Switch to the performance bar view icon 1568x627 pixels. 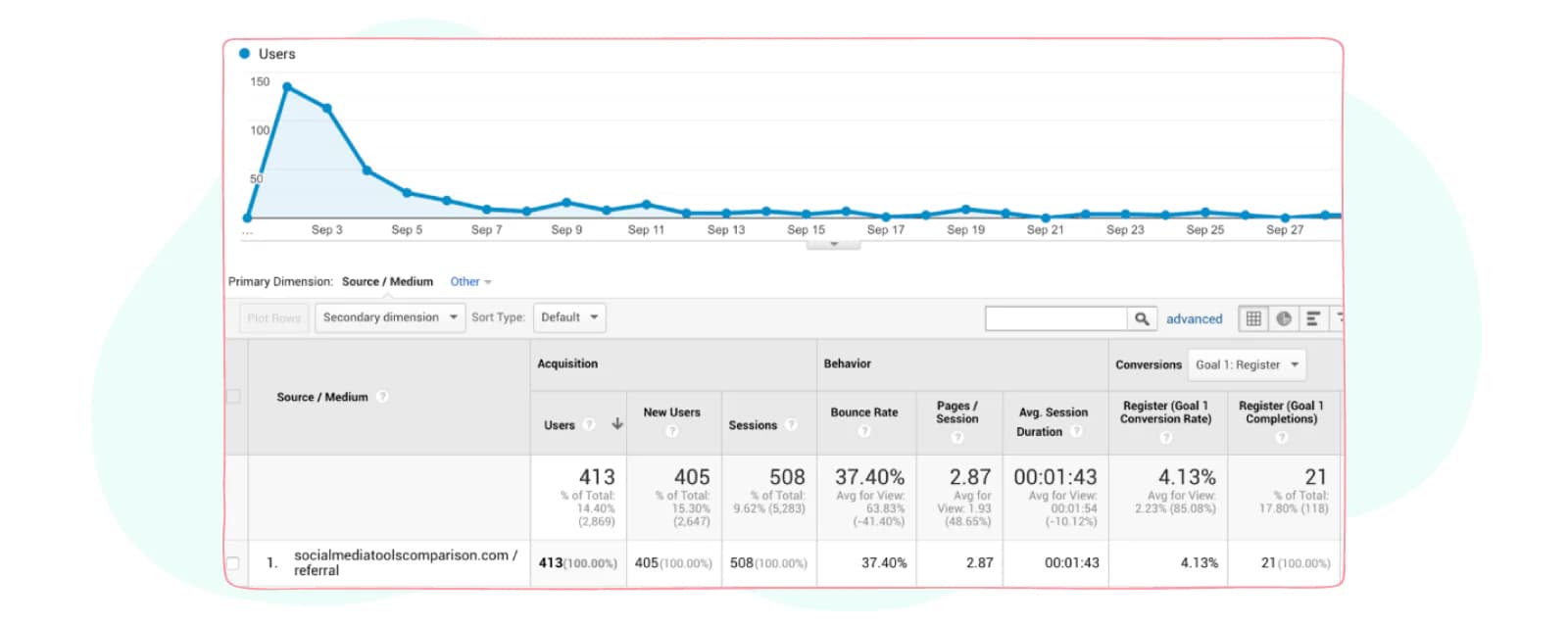tap(1313, 318)
